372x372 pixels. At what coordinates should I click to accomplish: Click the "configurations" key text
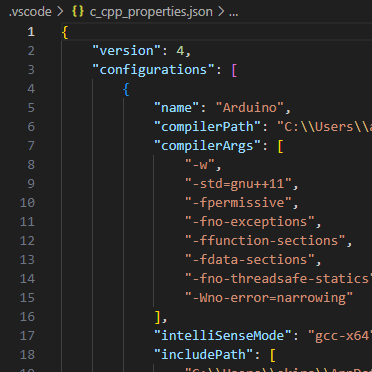[x=153, y=70]
